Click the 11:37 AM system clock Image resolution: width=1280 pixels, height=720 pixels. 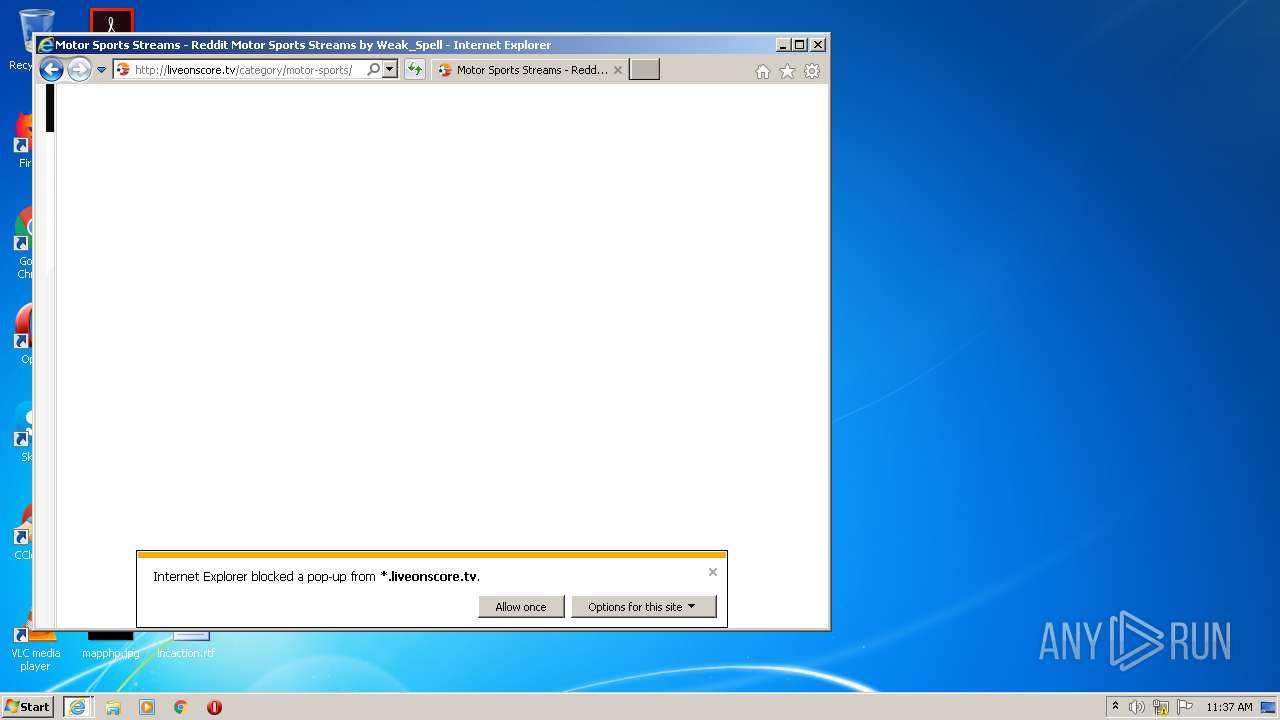click(1229, 707)
